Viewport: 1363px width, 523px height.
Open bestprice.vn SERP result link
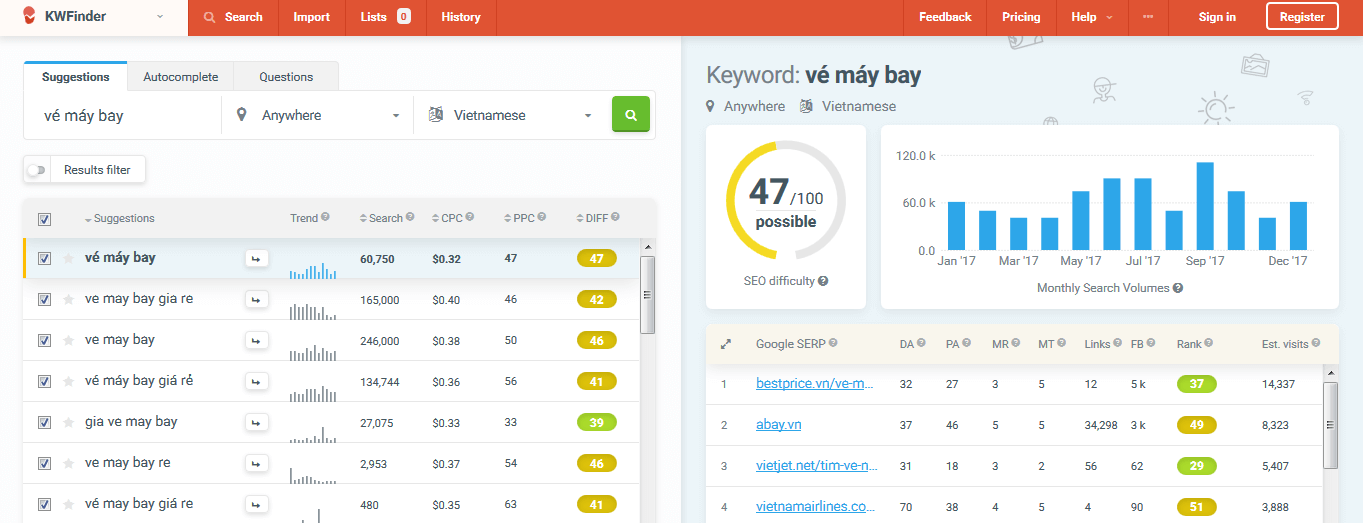[815, 384]
